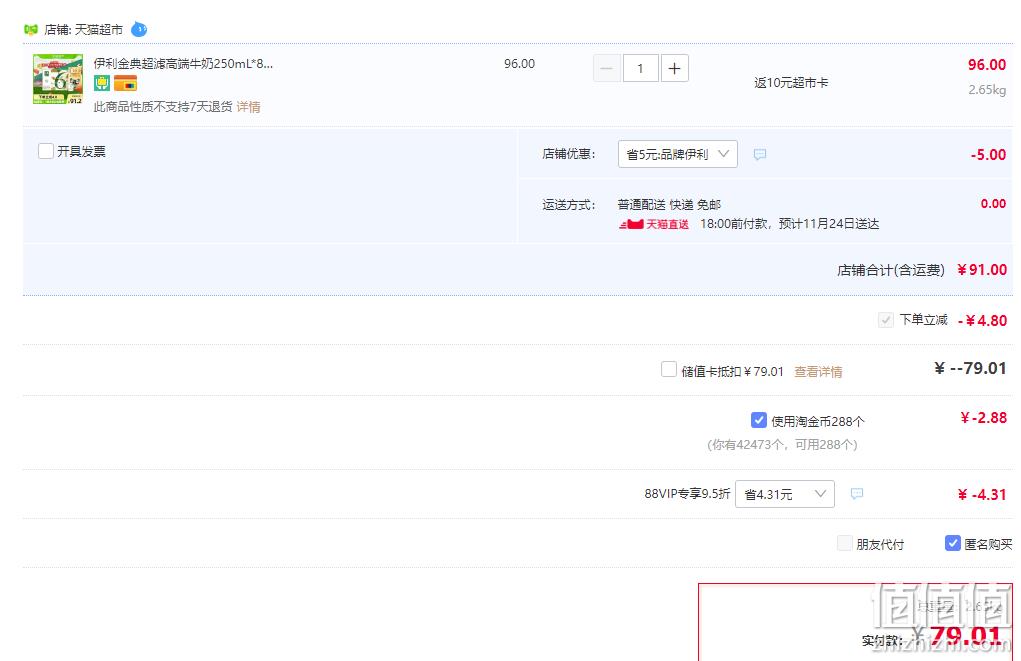Click the 普通配送 快递 免邮 shipping text
The height and width of the screenshot is (661, 1021).
click(669, 204)
